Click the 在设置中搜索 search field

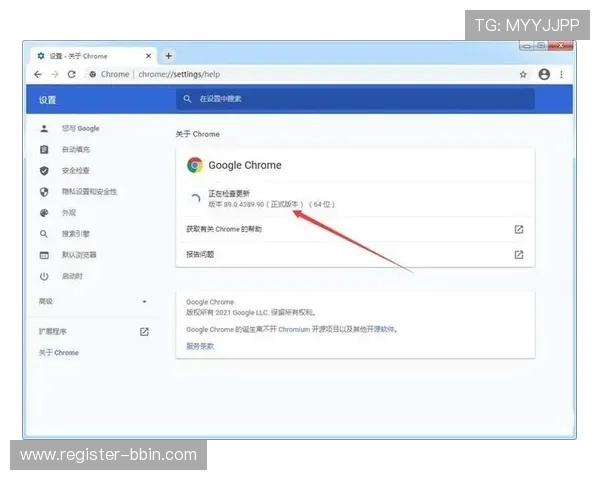pos(355,99)
